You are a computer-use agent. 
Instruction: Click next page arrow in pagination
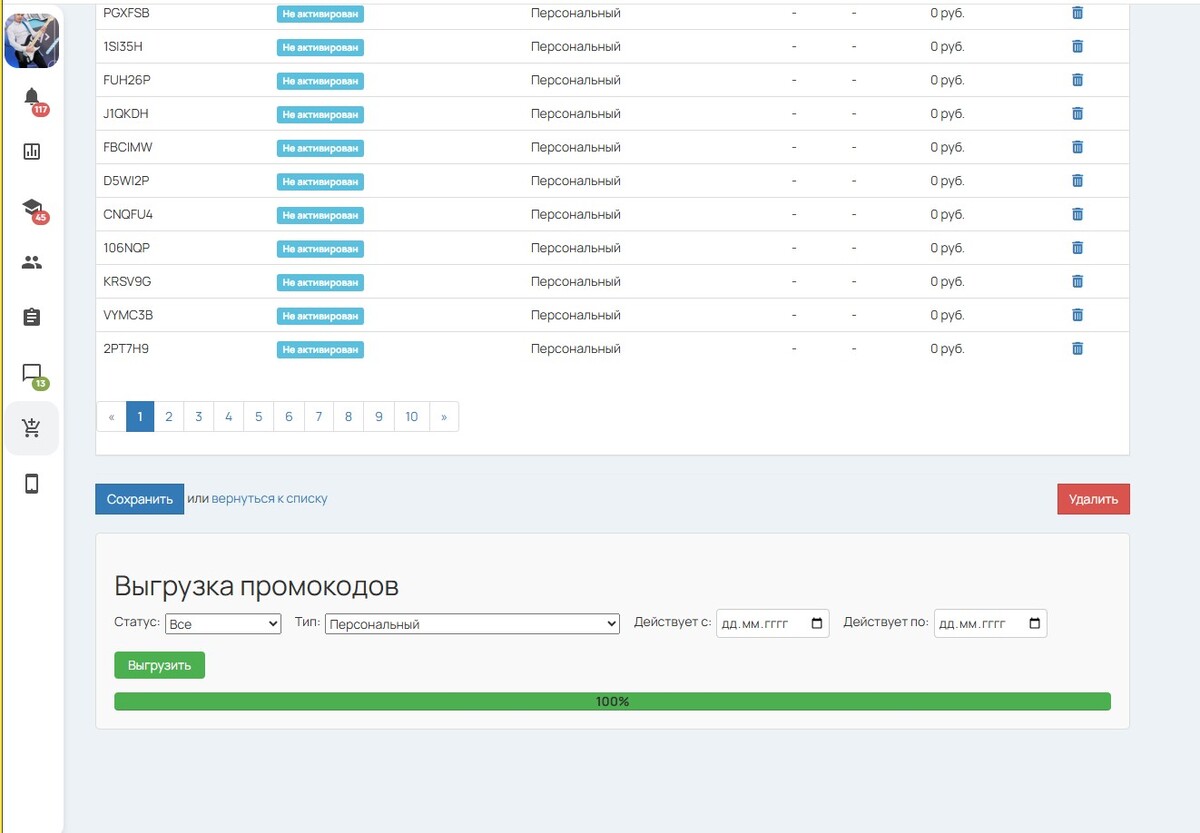point(444,417)
